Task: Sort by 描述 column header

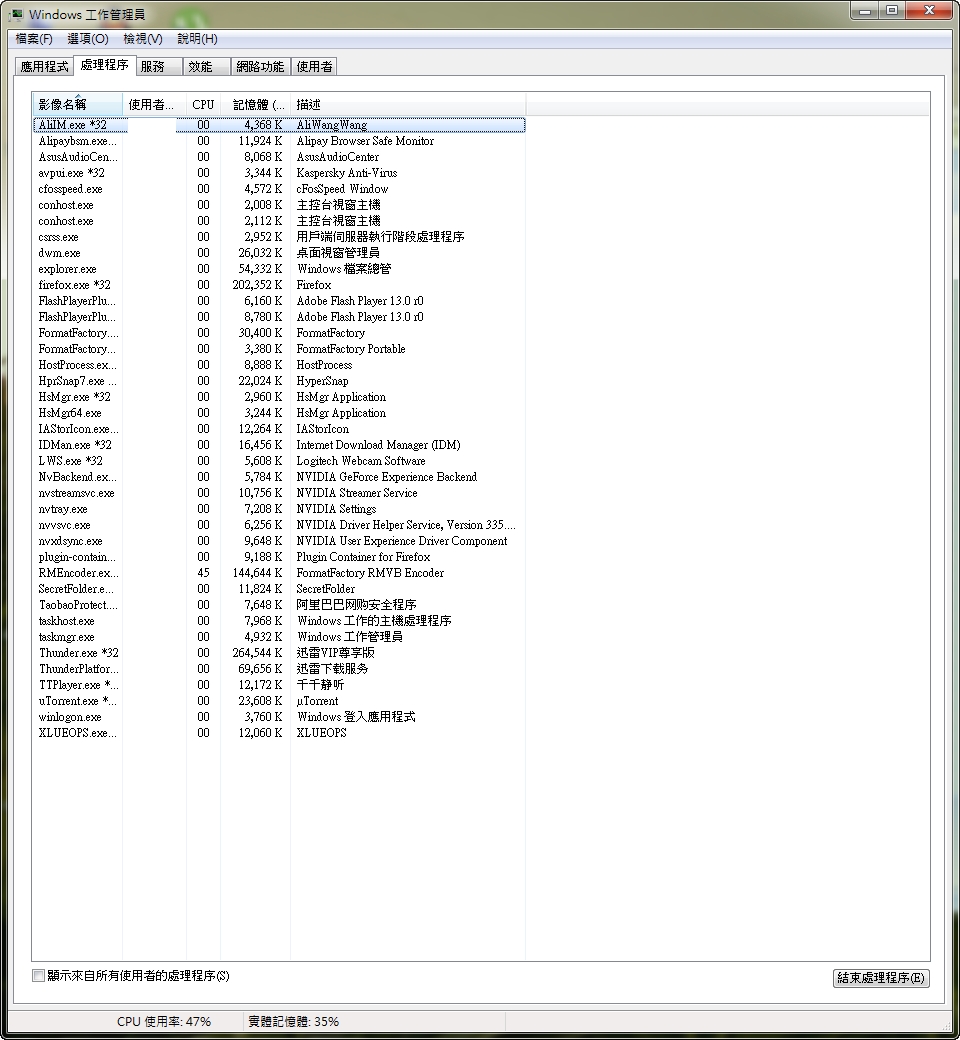Action: pyautogui.click(x=408, y=105)
